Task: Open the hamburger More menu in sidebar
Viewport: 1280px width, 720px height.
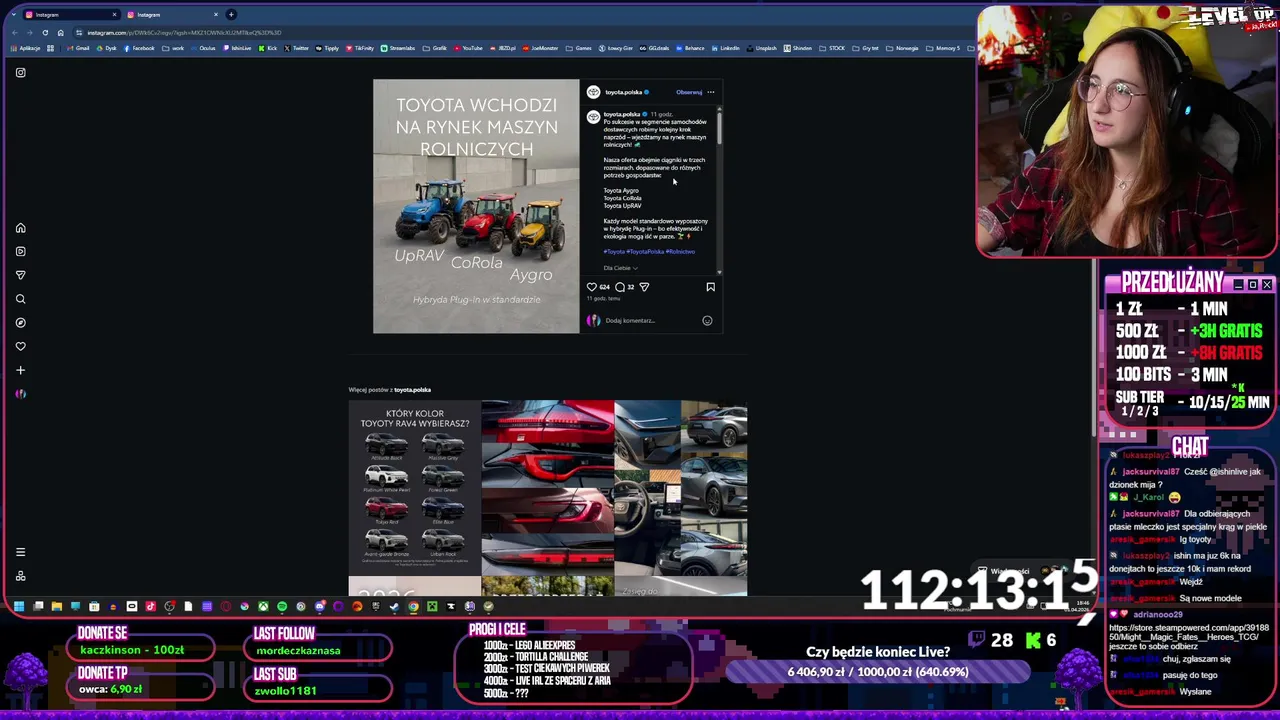Action: 20,552
